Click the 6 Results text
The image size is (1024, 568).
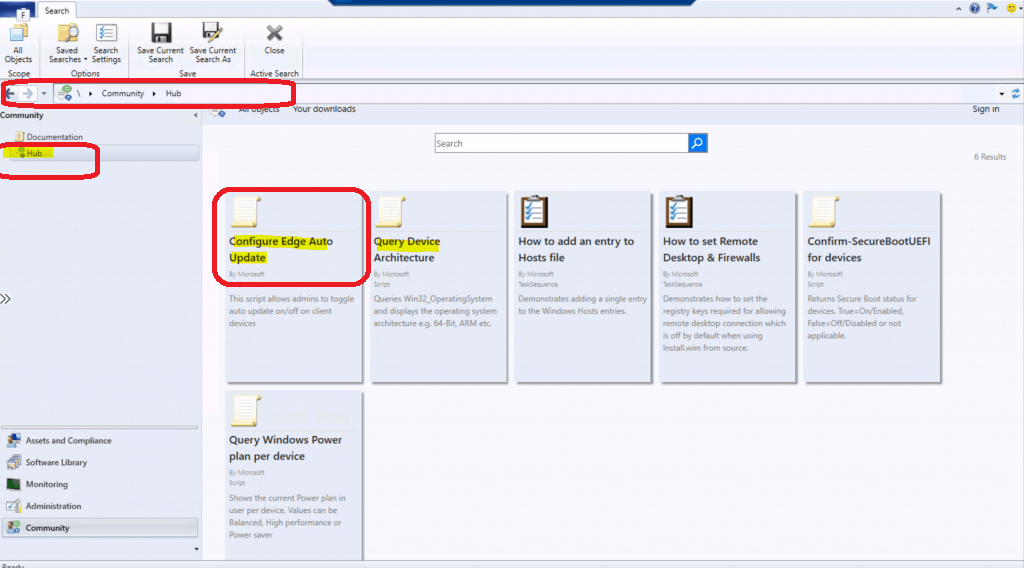[x=990, y=157]
